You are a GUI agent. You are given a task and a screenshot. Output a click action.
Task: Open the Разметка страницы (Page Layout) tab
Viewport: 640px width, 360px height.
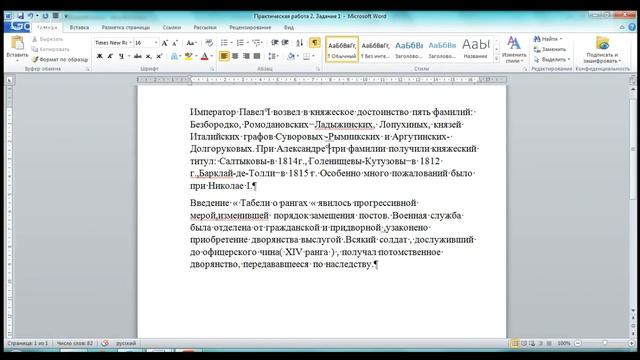(126, 27)
